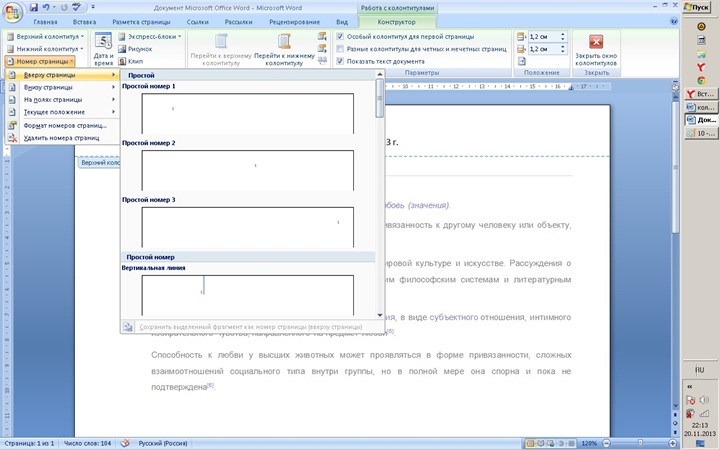Switch to the кол... taskbar window button
Viewport: 720px width, 450px height.
[701, 107]
